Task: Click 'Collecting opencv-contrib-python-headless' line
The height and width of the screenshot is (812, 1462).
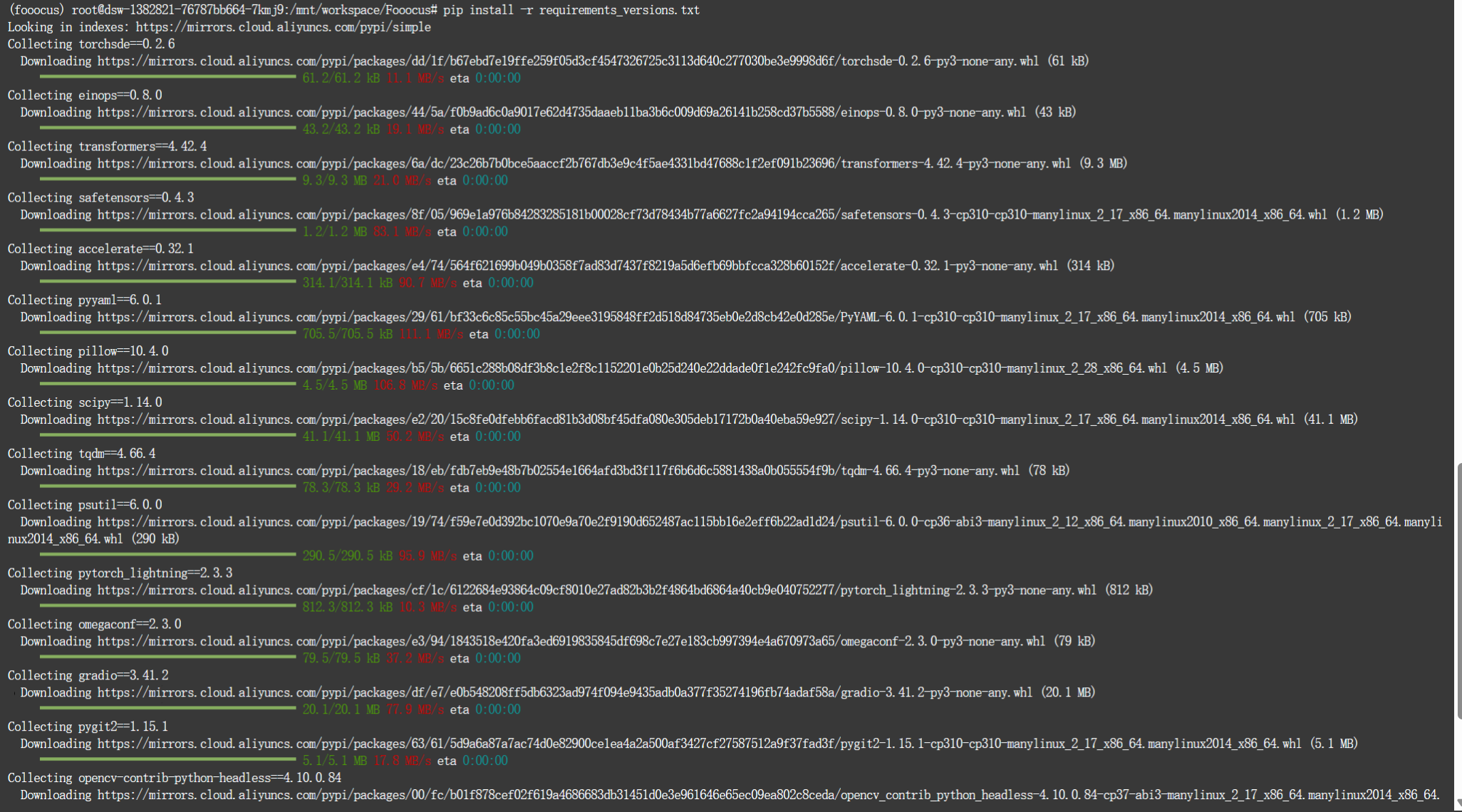Action: tap(175, 778)
